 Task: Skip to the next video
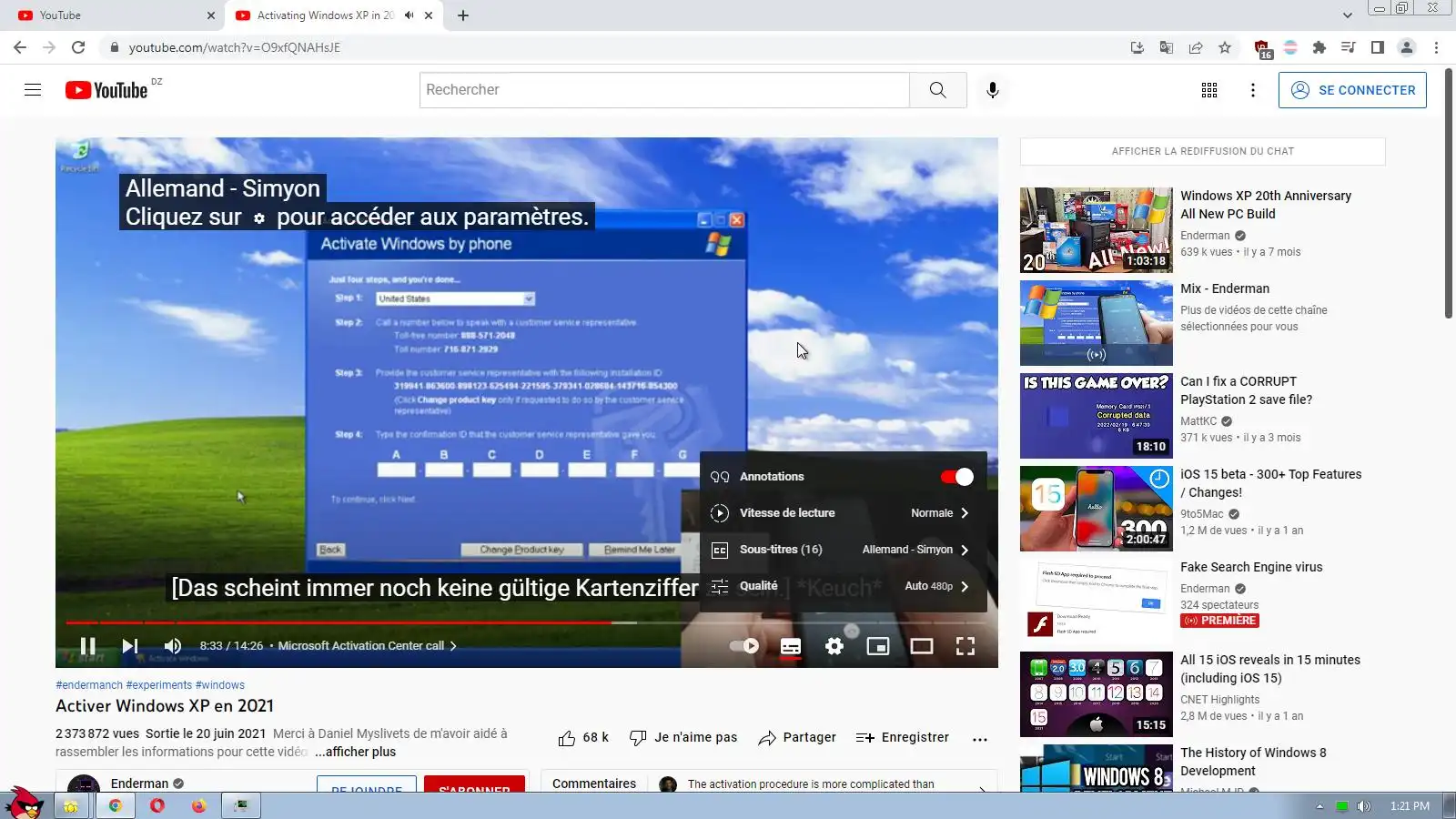tap(130, 646)
